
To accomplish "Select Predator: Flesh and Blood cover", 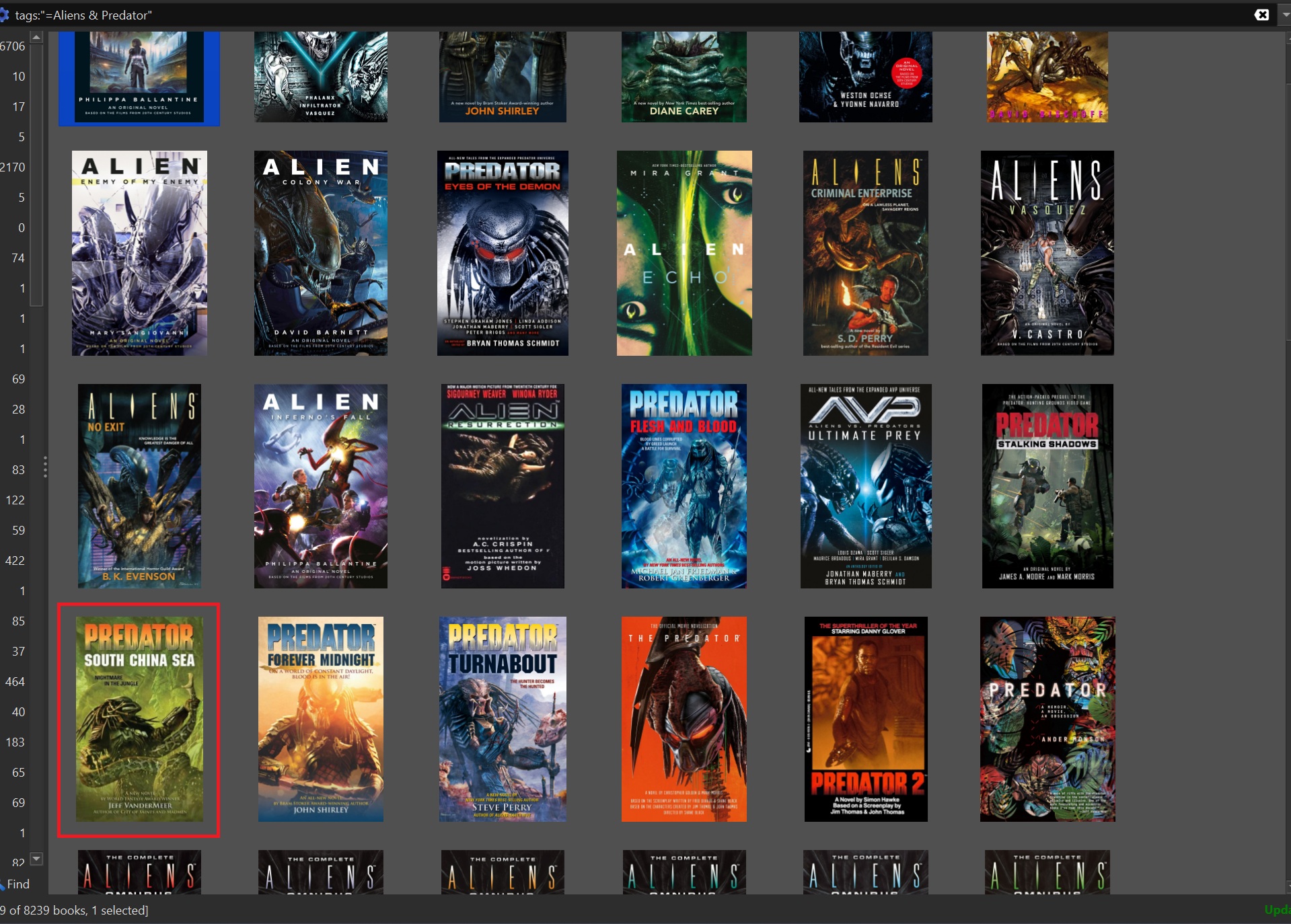I will click(684, 486).
